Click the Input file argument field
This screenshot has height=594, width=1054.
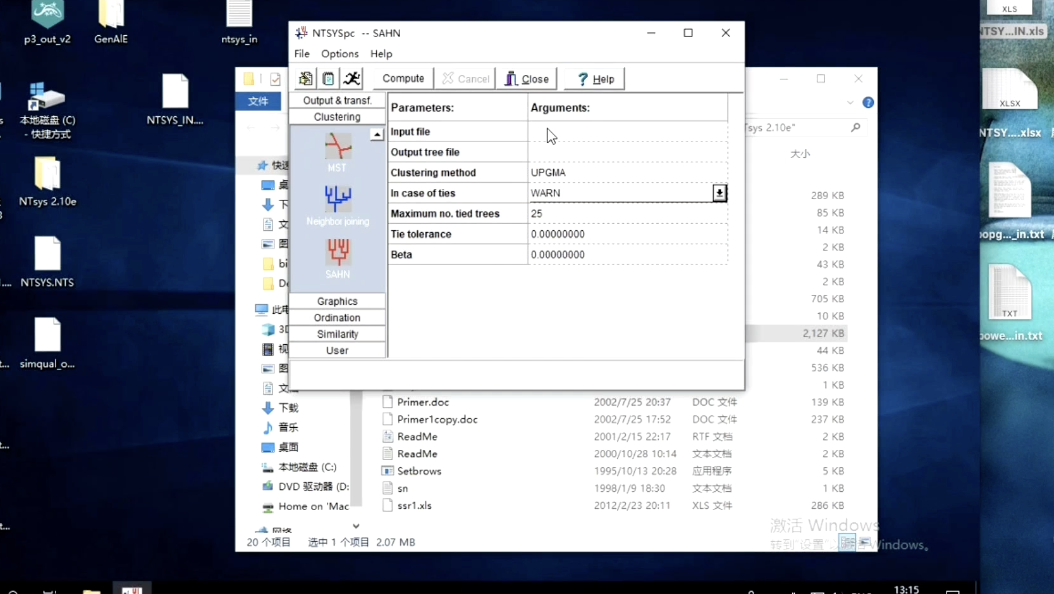pyautogui.click(x=627, y=132)
